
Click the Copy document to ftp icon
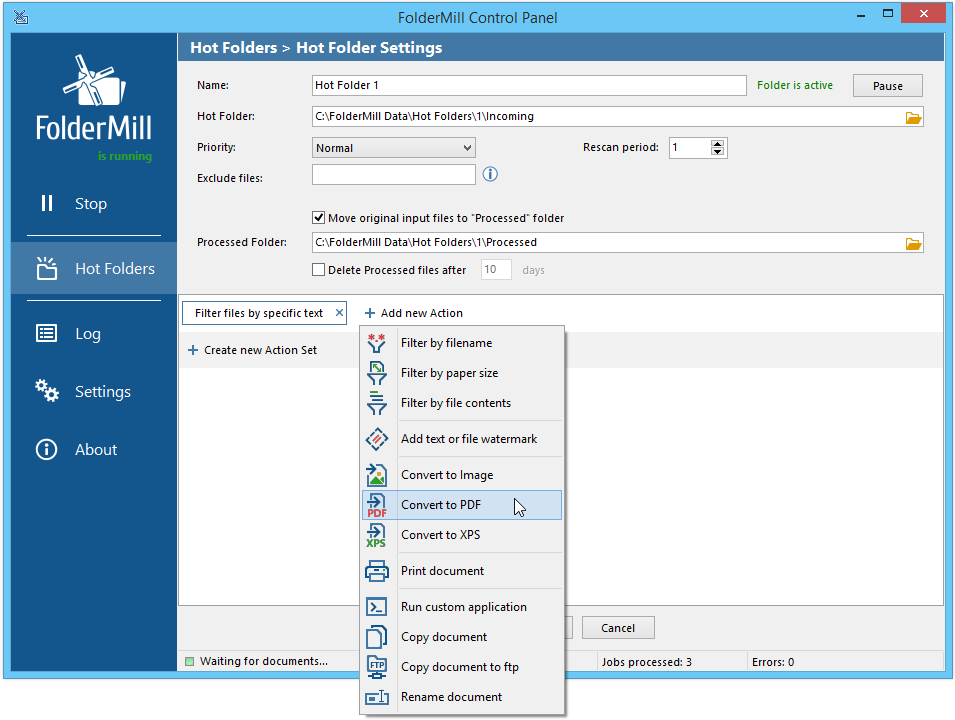(377, 667)
